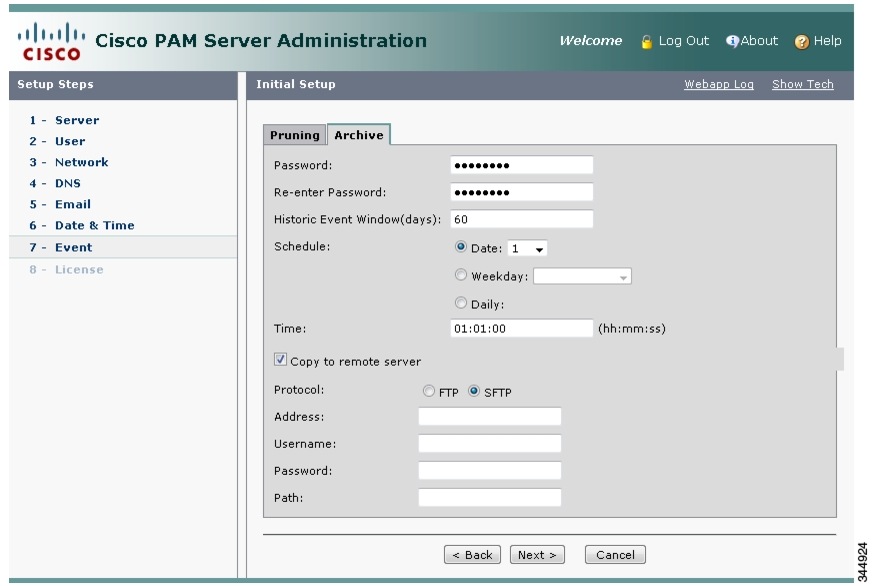Open the Weekday dropdown list
Screen dimensions: 879x586
pyautogui.click(x=582, y=276)
